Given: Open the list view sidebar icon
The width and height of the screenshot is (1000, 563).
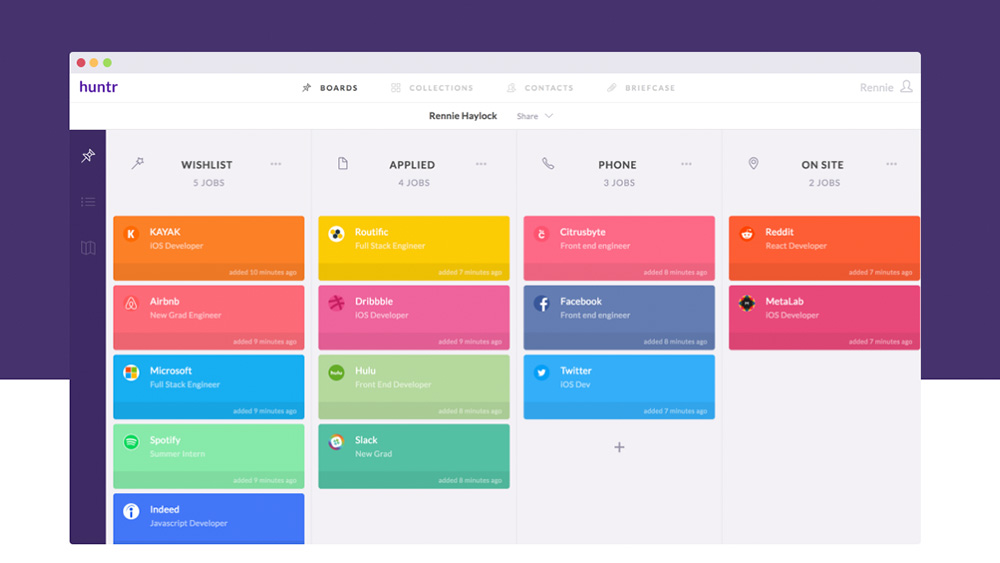Looking at the screenshot, I should pyautogui.click(x=88, y=202).
